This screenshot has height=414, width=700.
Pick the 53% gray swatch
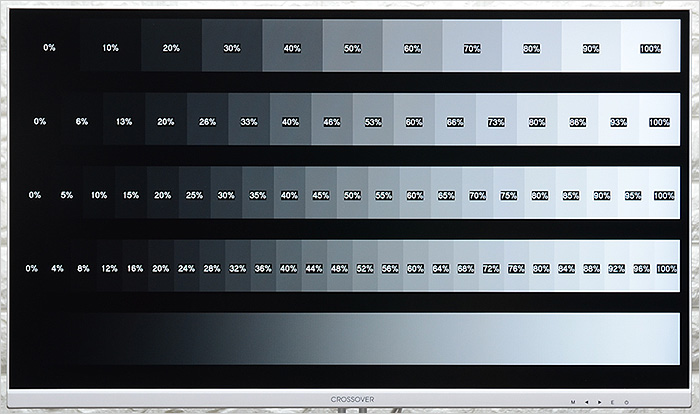pos(373,121)
